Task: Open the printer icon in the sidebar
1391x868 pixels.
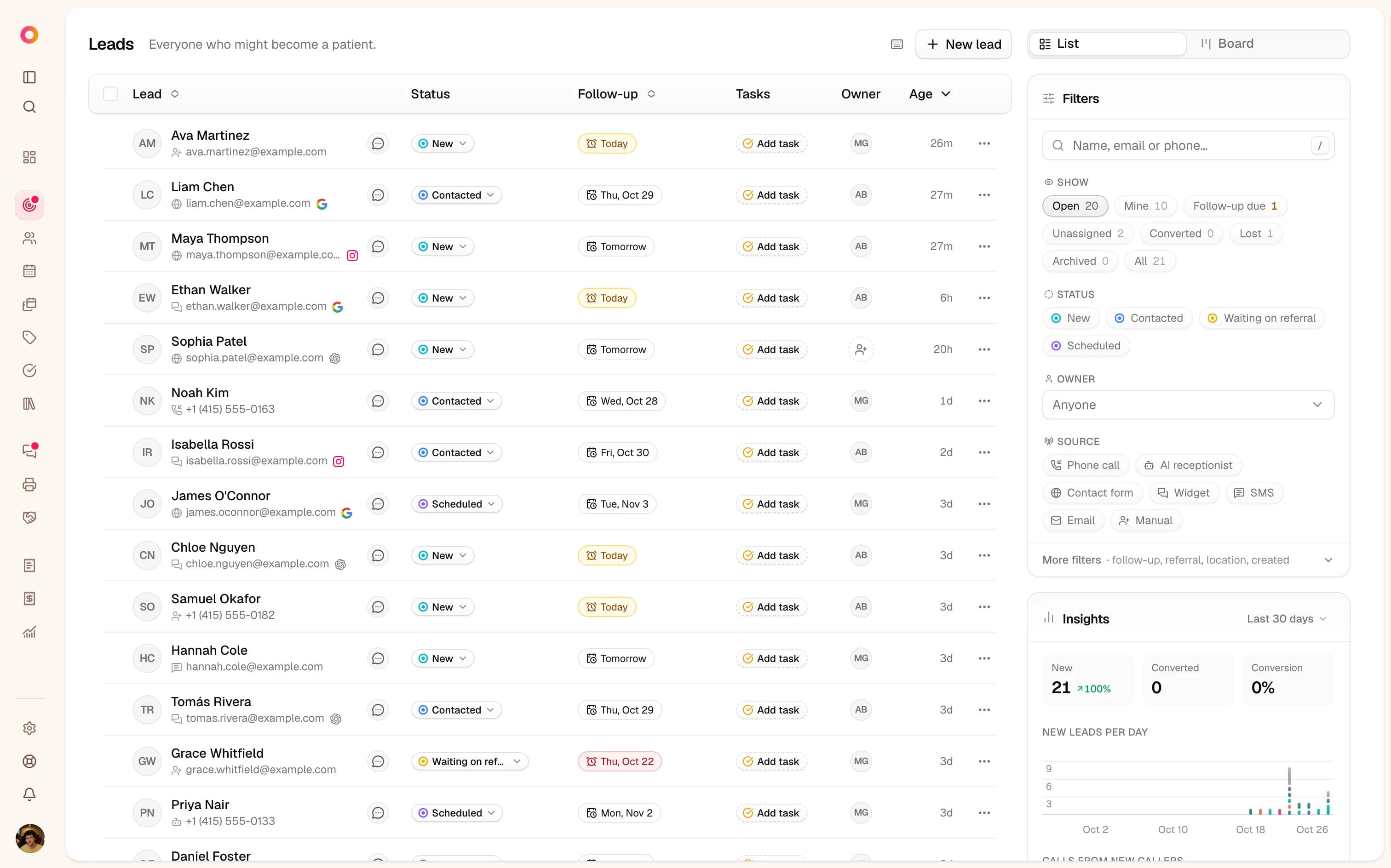Action: click(29, 485)
